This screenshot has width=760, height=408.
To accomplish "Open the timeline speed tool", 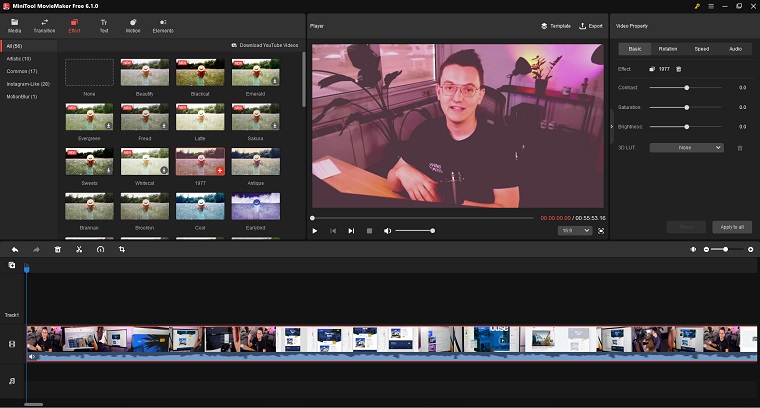I will tap(100, 249).
